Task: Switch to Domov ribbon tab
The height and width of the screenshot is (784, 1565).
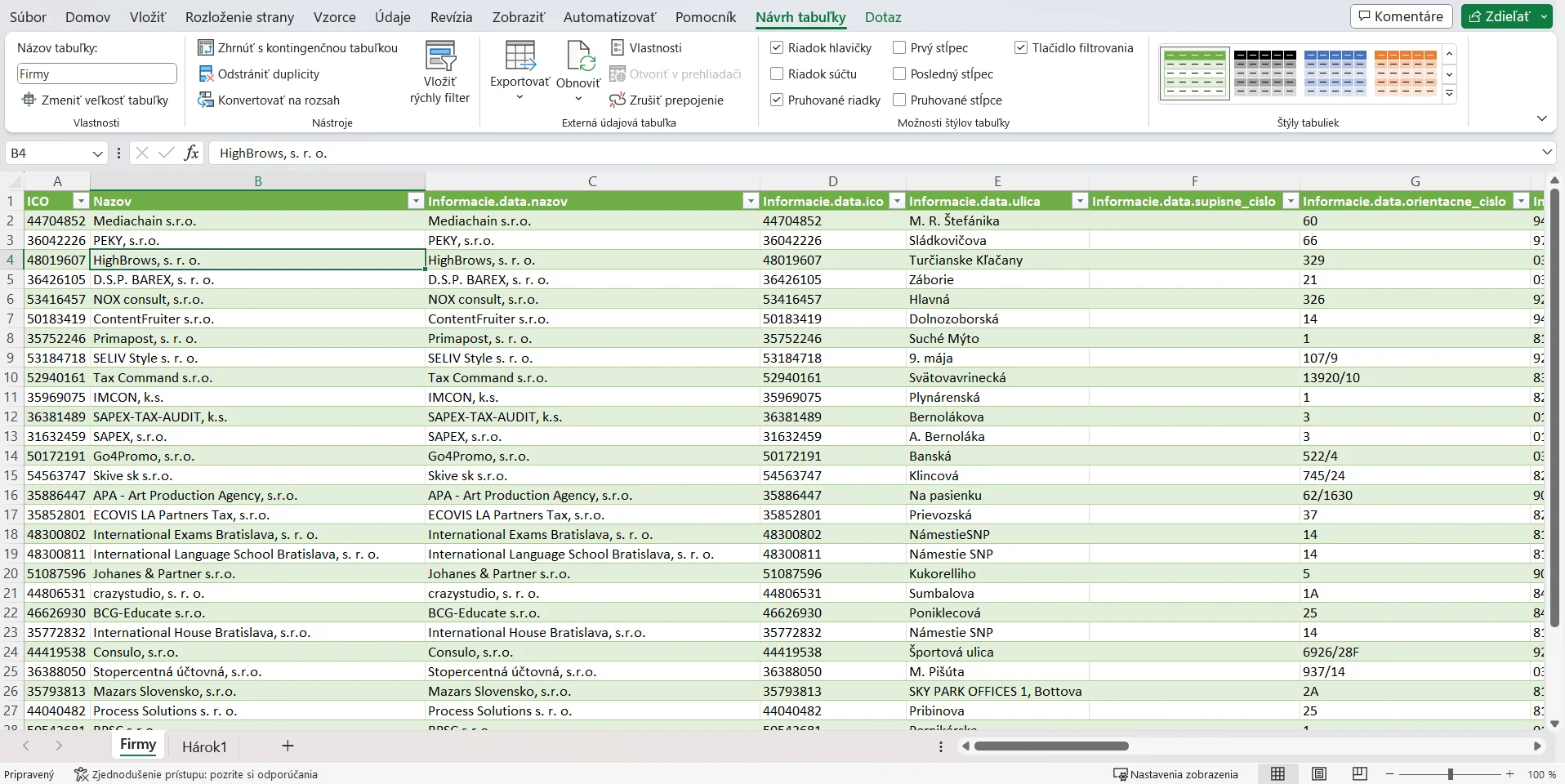Action: point(87,17)
